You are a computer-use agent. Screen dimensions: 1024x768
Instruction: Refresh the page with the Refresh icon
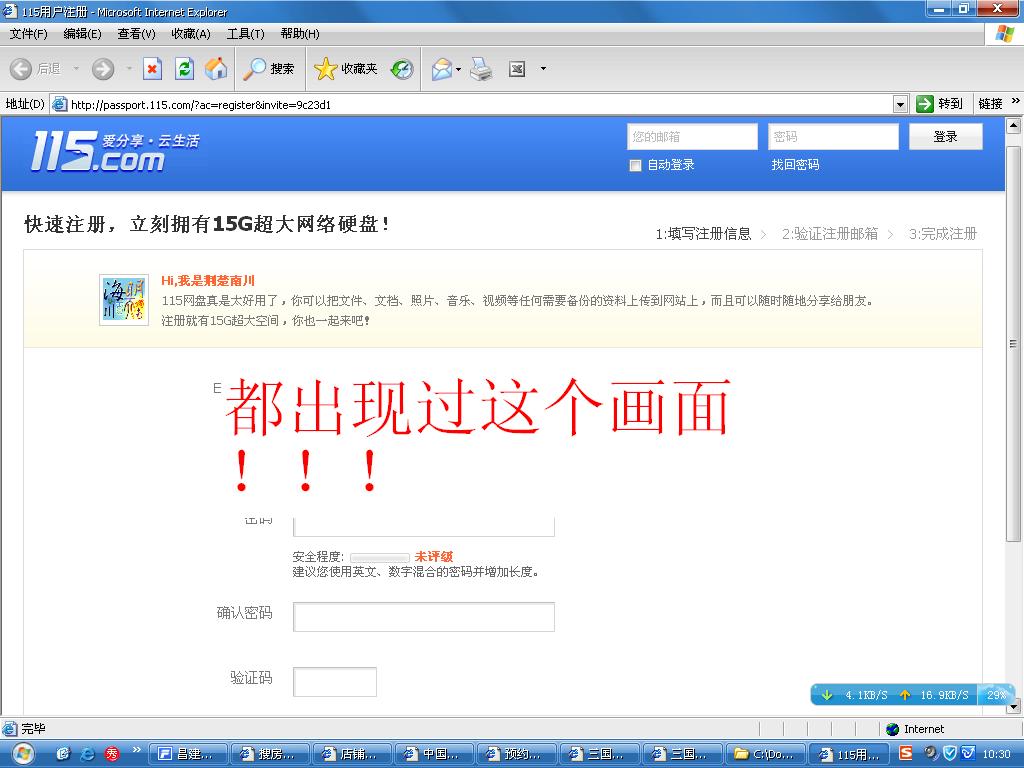tap(184, 69)
